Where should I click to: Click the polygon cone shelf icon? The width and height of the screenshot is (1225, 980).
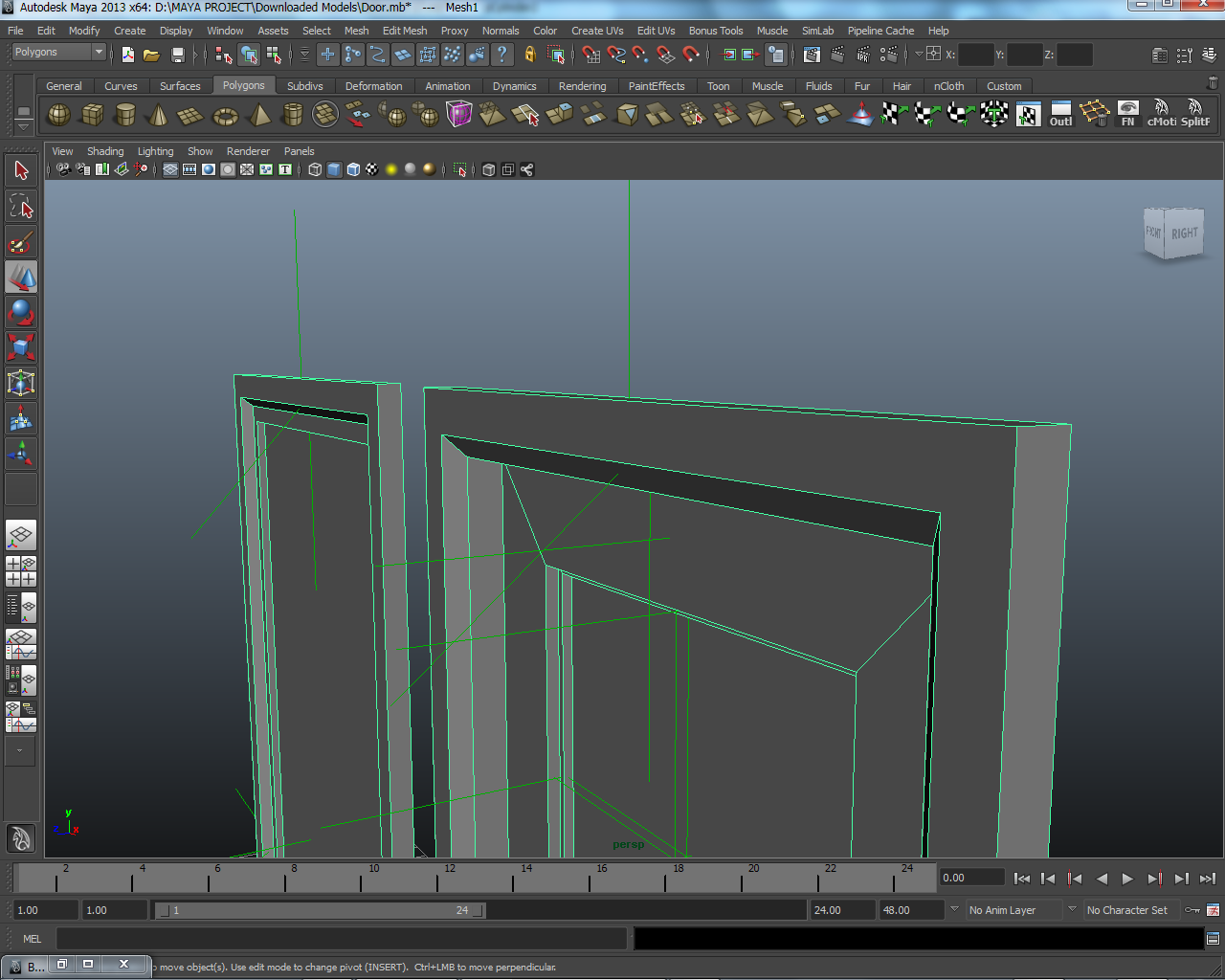pyautogui.click(x=158, y=116)
